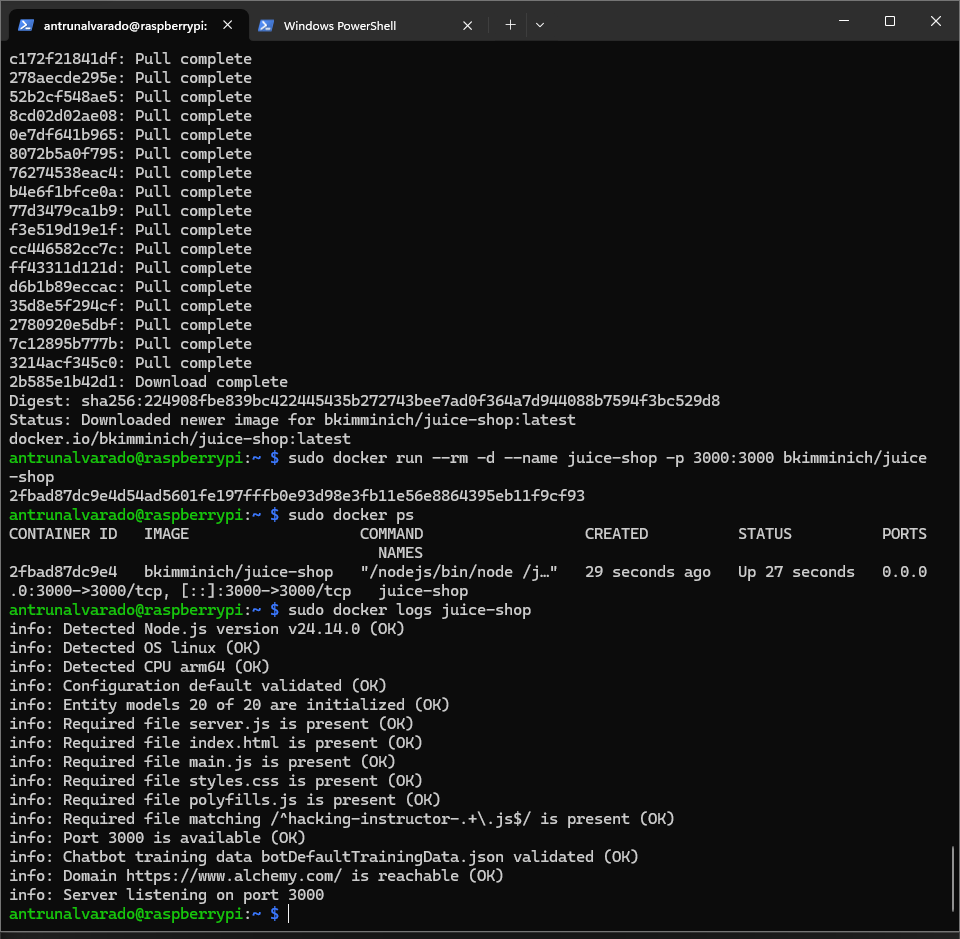Screen dimensions: 960x939
Task: Click 'Detected Node.js version v24.14.0' line
Action: (x=207, y=629)
